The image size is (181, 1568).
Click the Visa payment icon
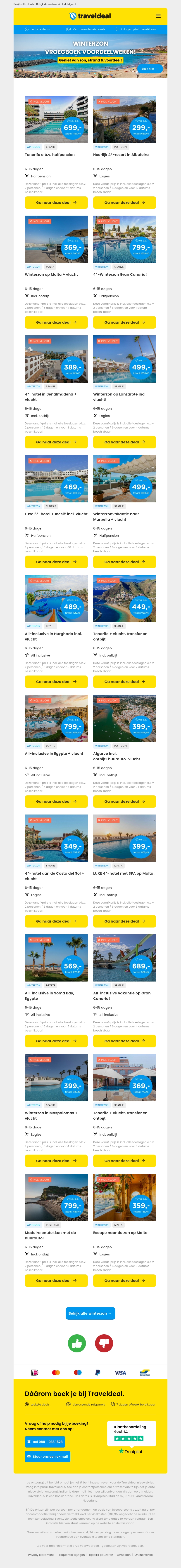120,1372
